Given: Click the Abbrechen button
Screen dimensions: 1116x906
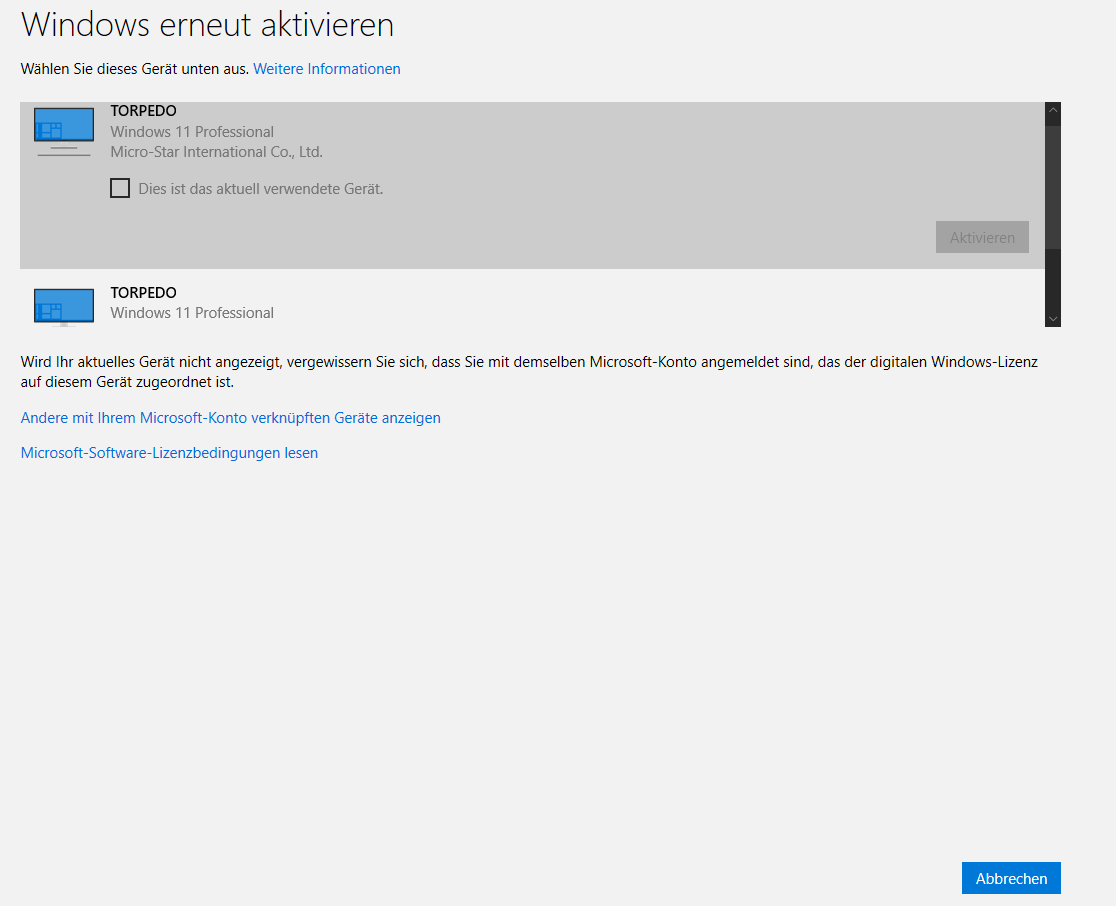Looking at the screenshot, I should pos(1011,878).
